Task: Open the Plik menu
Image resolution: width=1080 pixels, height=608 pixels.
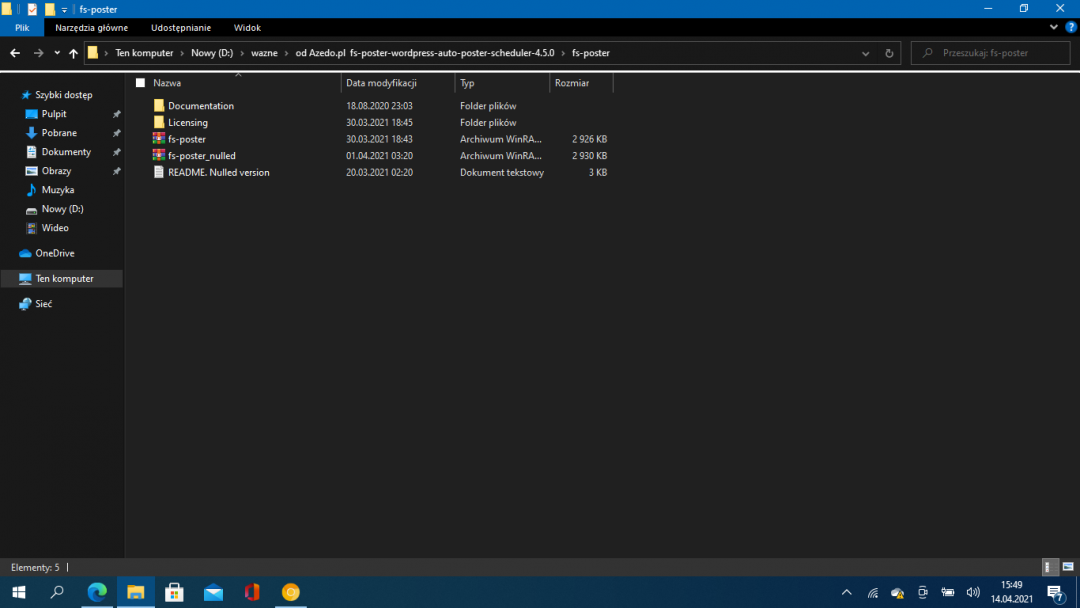Action: click(x=22, y=28)
